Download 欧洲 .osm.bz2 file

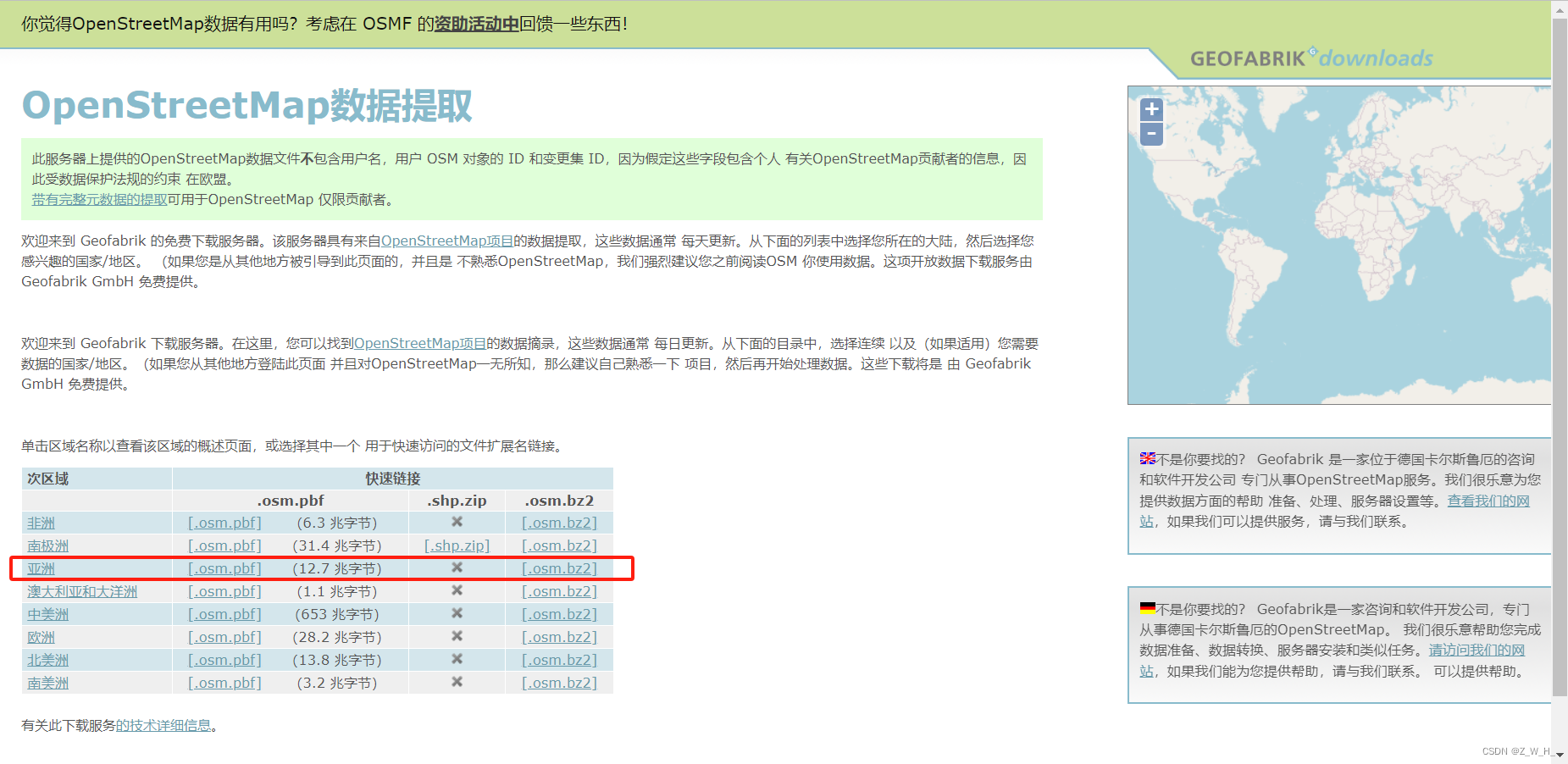tap(559, 638)
